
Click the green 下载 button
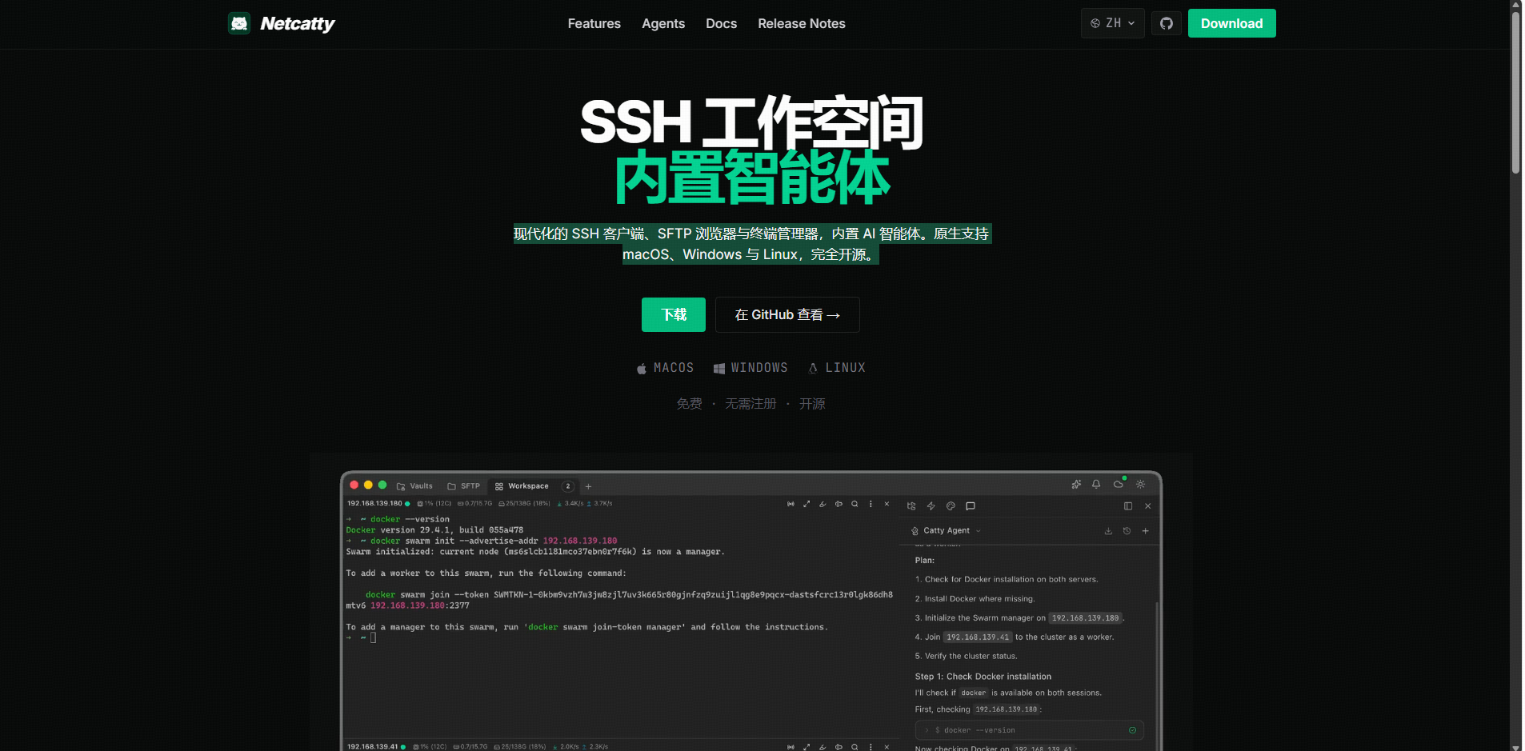click(674, 314)
